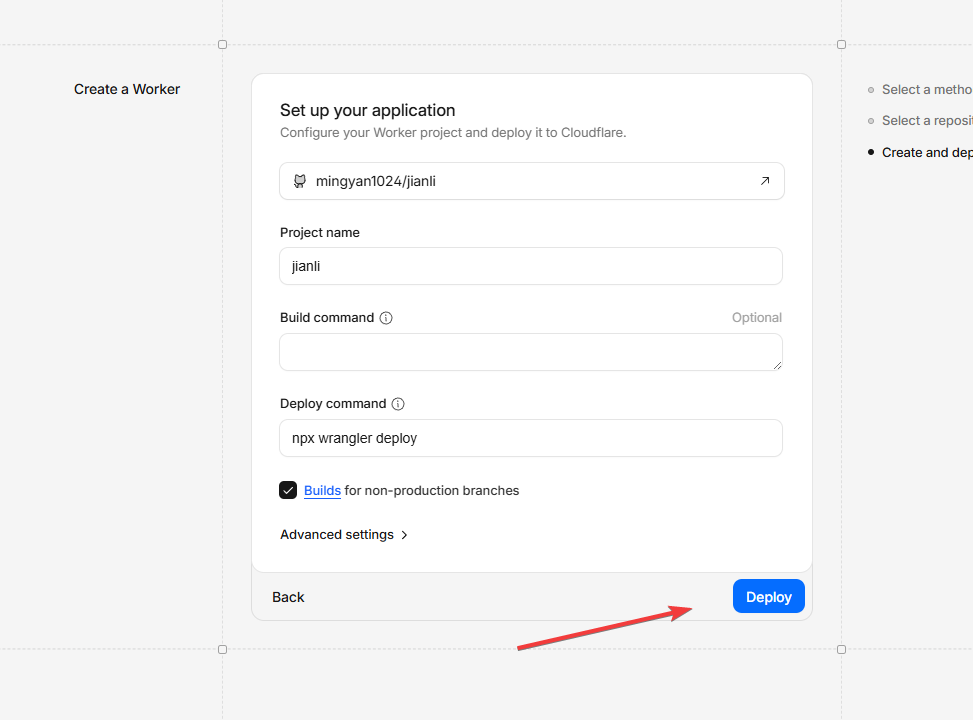Click the bottom-right selection handle square
This screenshot has width=973, height=720.
tap(841, 649)
